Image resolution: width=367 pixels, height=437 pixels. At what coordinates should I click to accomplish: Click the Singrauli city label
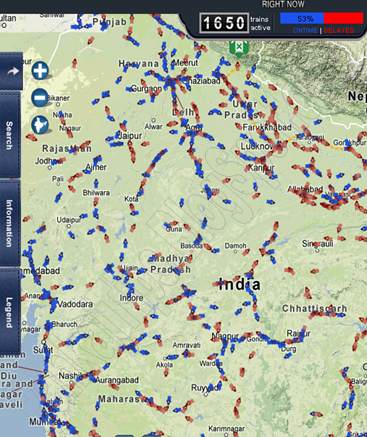coord(317,244)
